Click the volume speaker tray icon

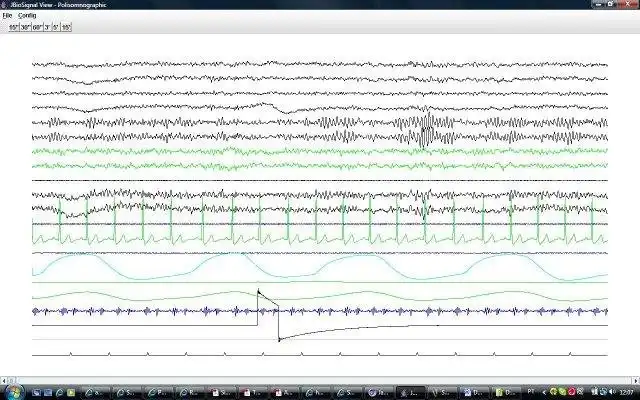point(612,392)
